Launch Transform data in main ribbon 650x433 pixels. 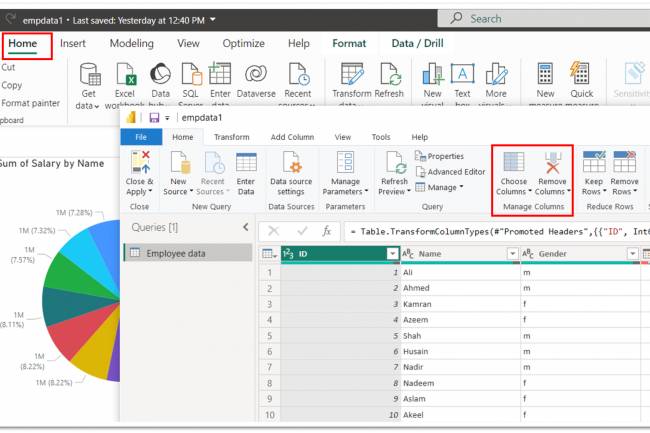pyautogui.click(x=352, y=86)
